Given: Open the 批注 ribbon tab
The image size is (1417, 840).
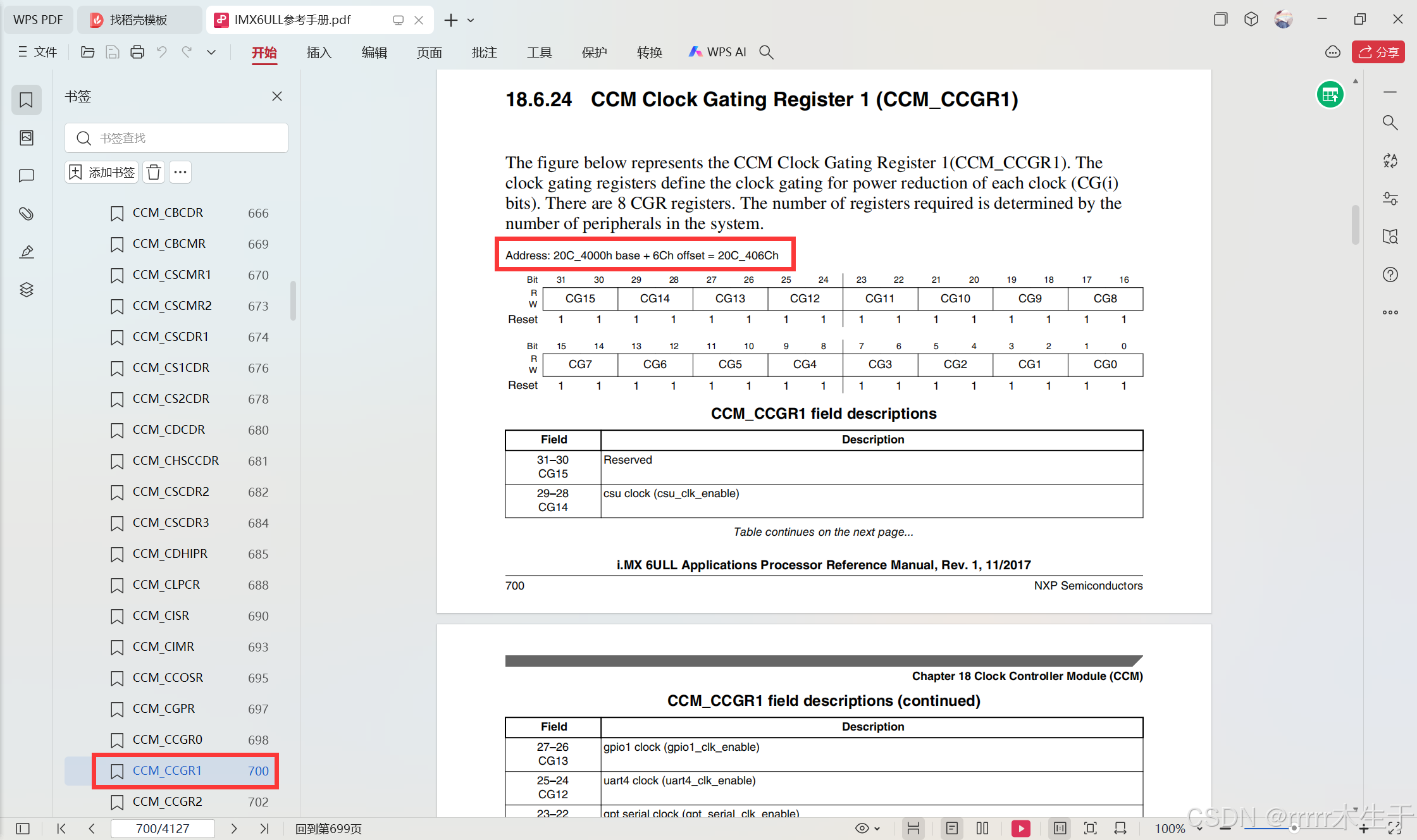Looking at the screenshot, I should pyautogui.click(x=484, y=52).
